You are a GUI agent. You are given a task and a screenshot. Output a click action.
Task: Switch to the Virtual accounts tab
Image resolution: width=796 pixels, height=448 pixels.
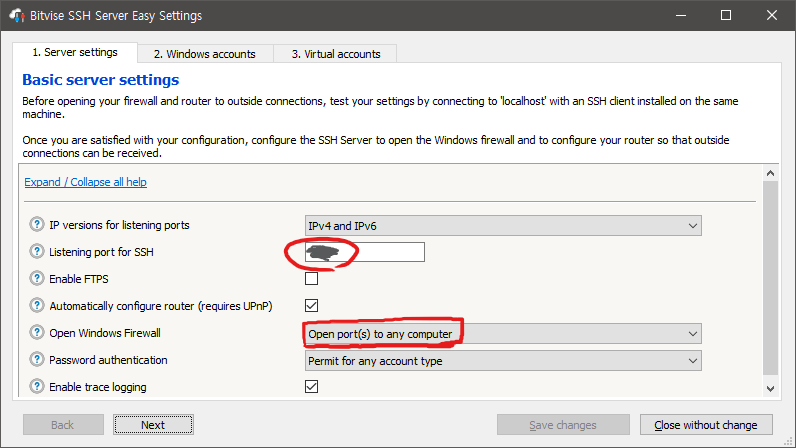click(336, 54)
